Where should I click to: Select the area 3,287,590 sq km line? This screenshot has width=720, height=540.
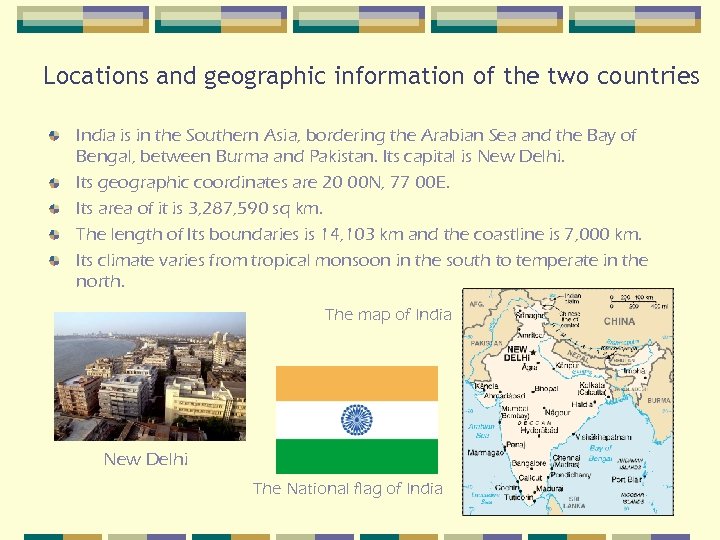pos(199,208)
